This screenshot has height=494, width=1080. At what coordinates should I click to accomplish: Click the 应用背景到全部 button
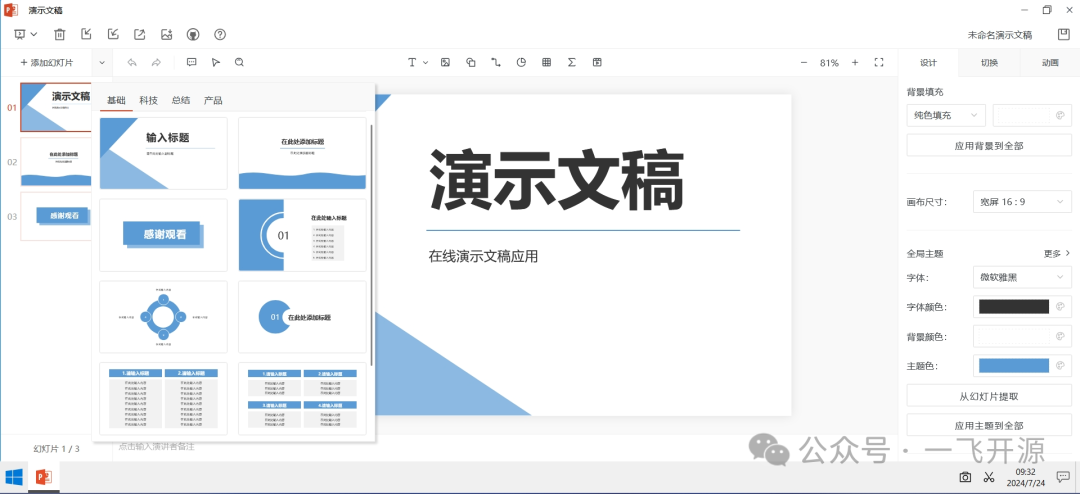(x=988, y=145)
